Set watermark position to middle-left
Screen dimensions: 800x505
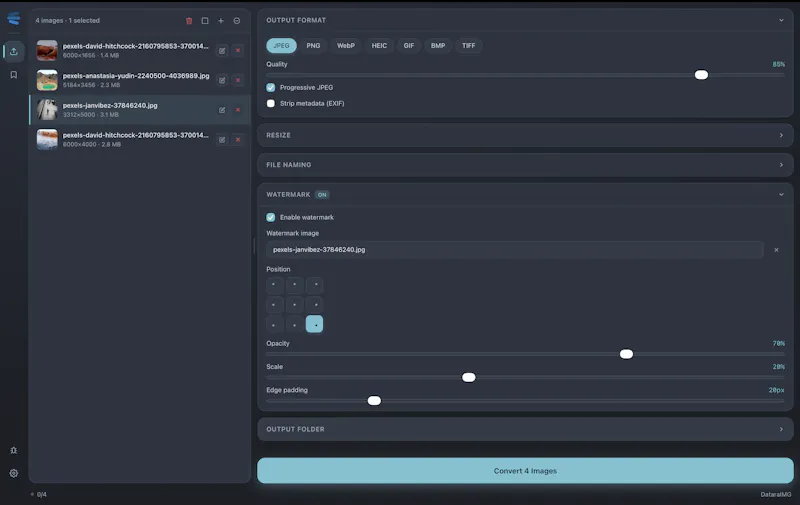click(274, 305)
